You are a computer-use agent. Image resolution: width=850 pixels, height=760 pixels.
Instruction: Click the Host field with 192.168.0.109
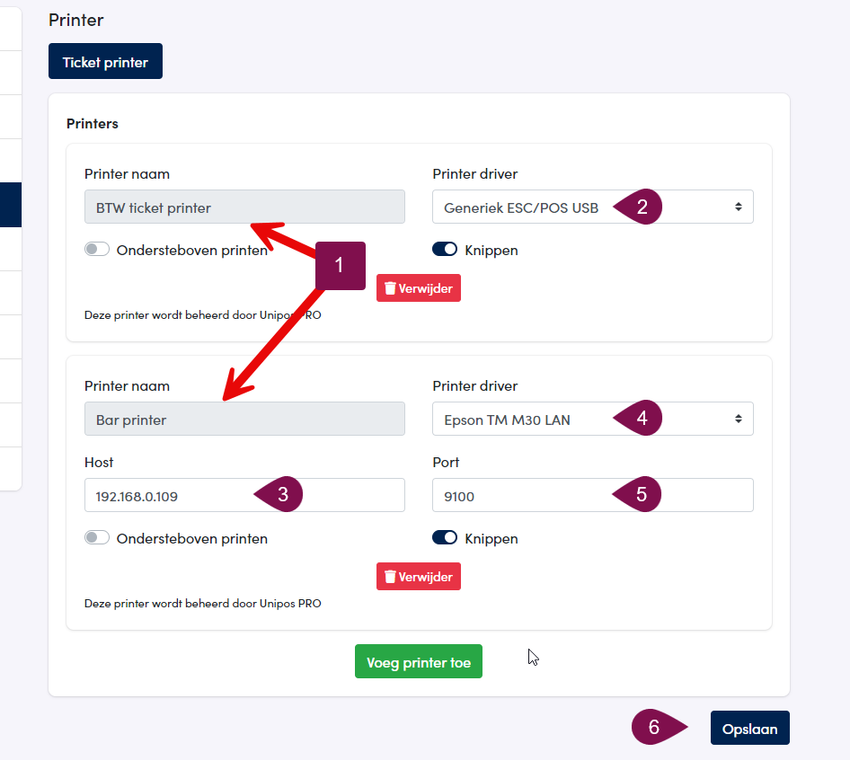pyautogui.click(x=244, y=495)
